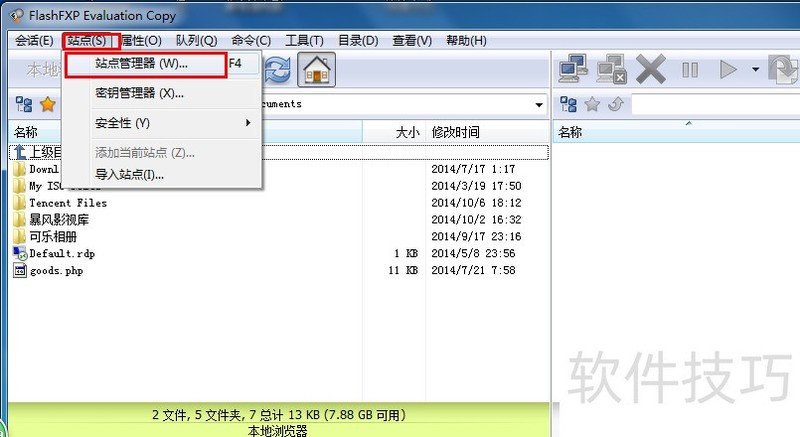Open the 帮助(H) menu
This screenshot has width=800, height=437.
(466, 41)
